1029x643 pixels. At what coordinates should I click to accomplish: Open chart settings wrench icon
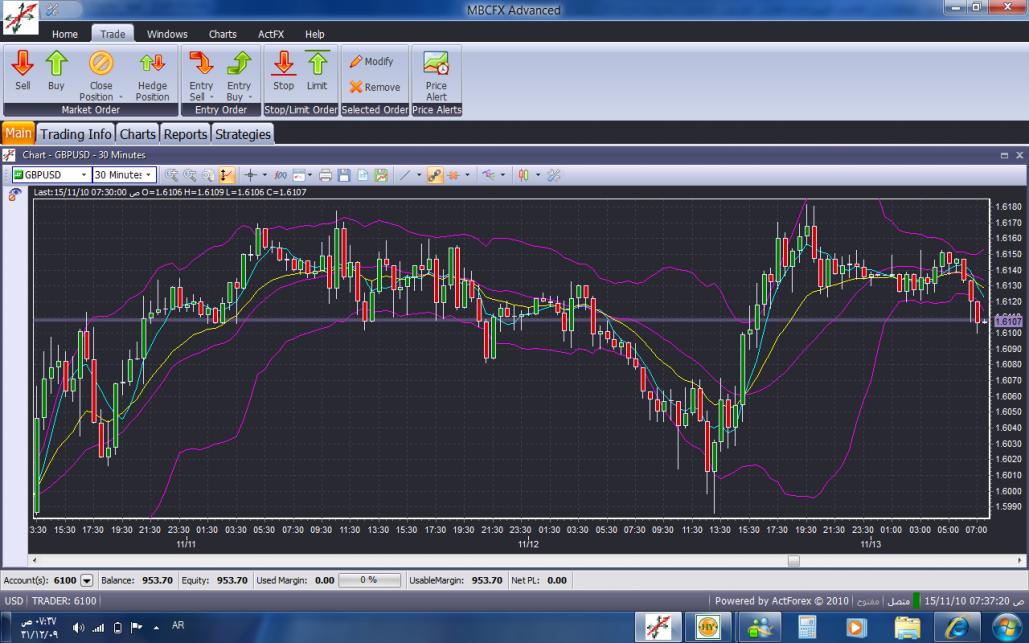(x=554, y=175)
